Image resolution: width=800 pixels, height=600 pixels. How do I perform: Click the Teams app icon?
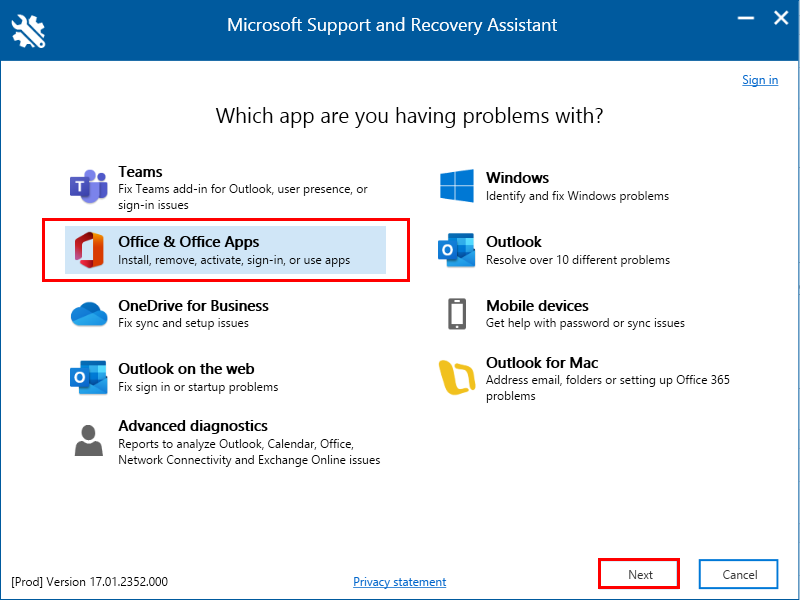pos(88,186)
